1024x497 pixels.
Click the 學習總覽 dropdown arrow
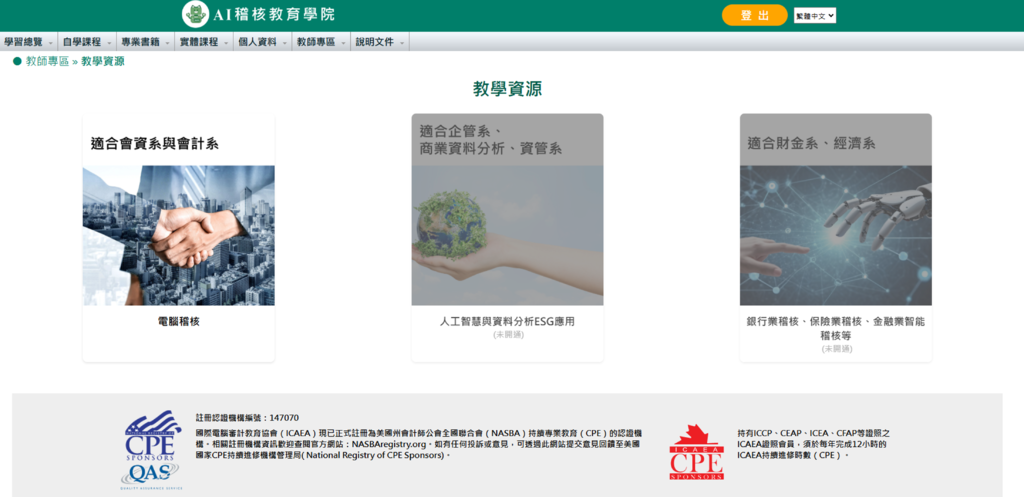pos(50,42)
